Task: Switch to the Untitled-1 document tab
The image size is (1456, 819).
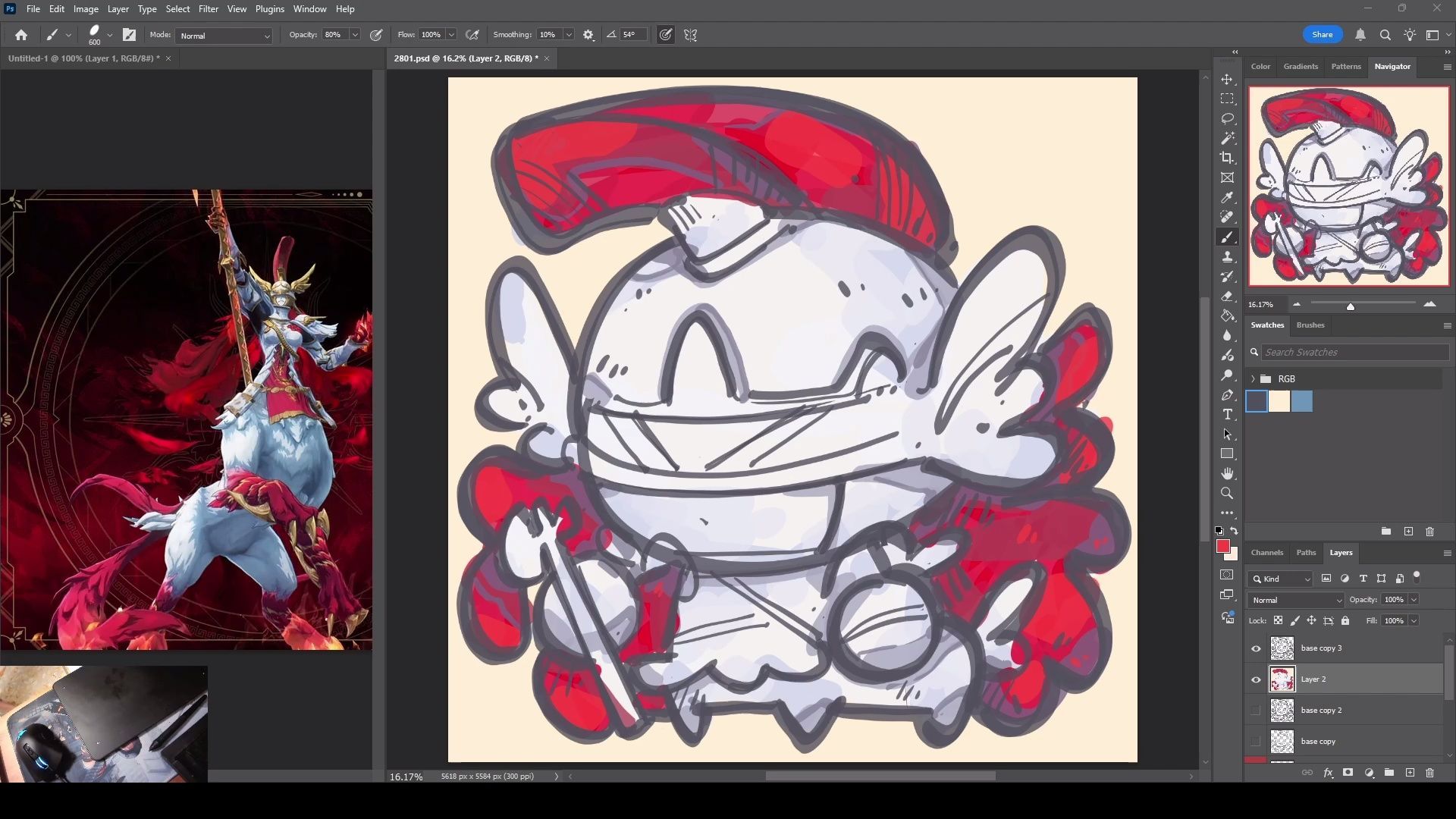Action: tap(83, 58)
